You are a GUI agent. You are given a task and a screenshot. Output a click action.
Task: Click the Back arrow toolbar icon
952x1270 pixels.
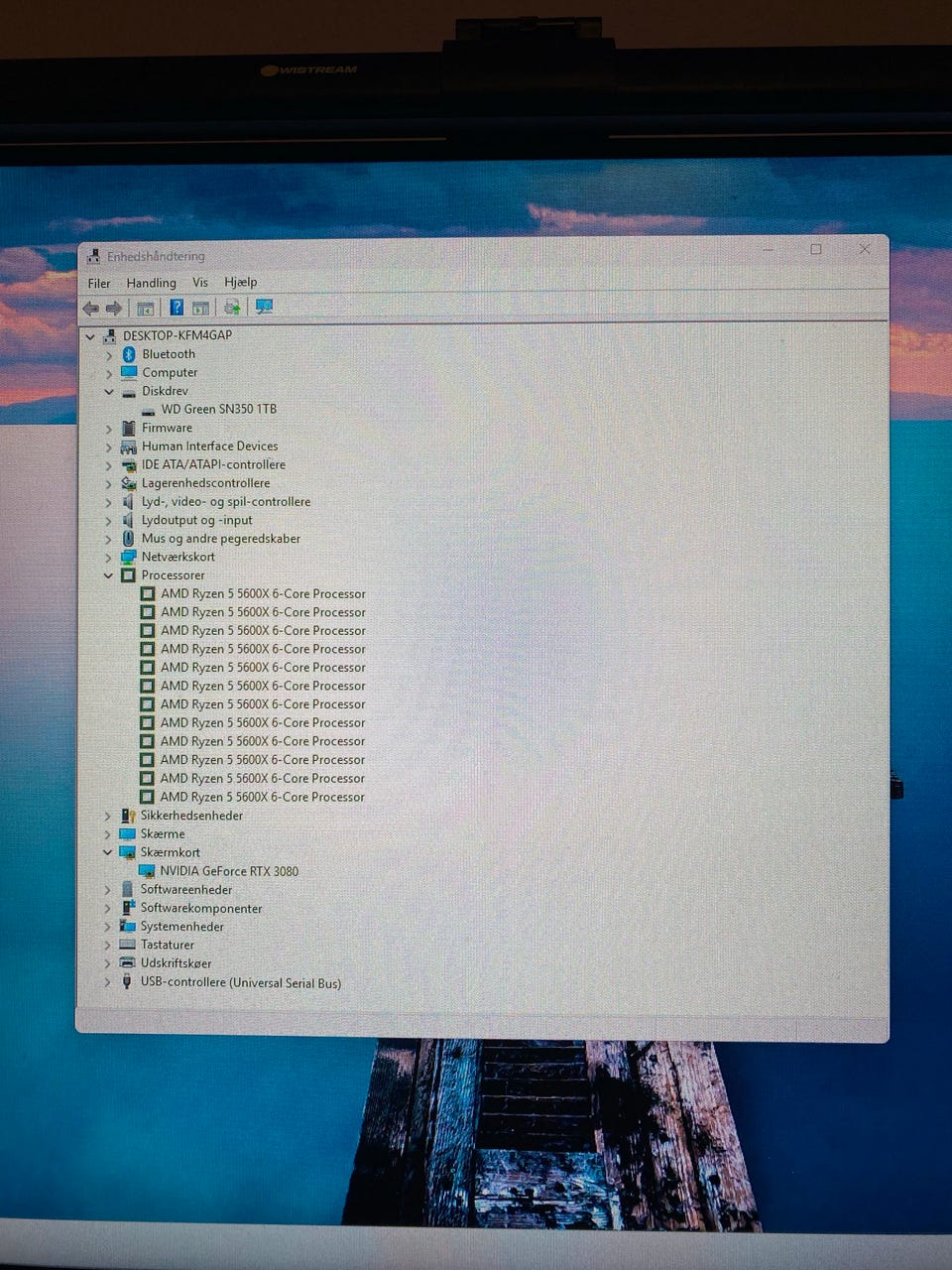coord(91,309)
